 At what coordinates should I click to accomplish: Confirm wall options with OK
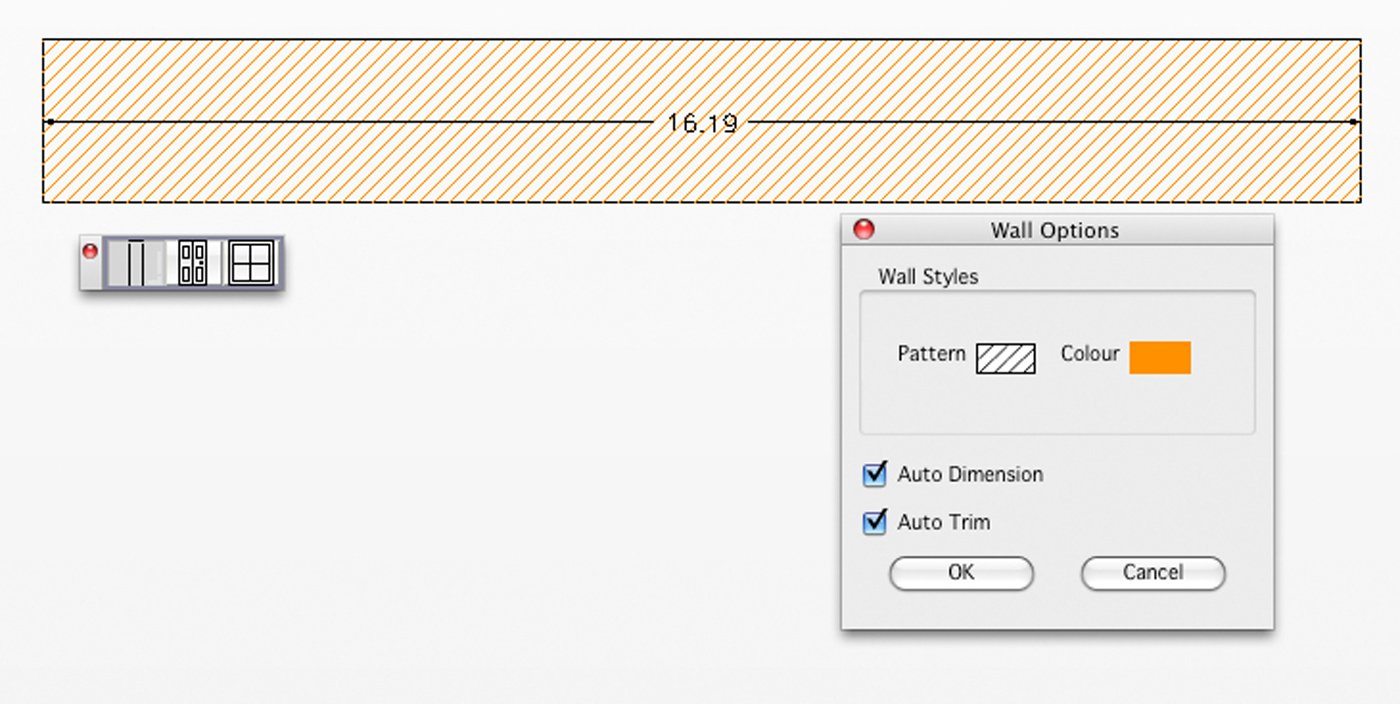tap(961, 573)
